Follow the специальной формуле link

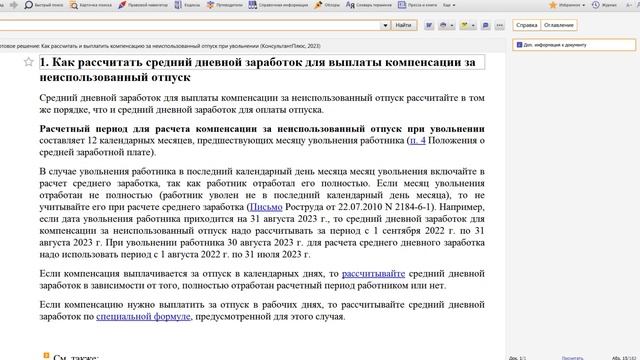[143, 316]
